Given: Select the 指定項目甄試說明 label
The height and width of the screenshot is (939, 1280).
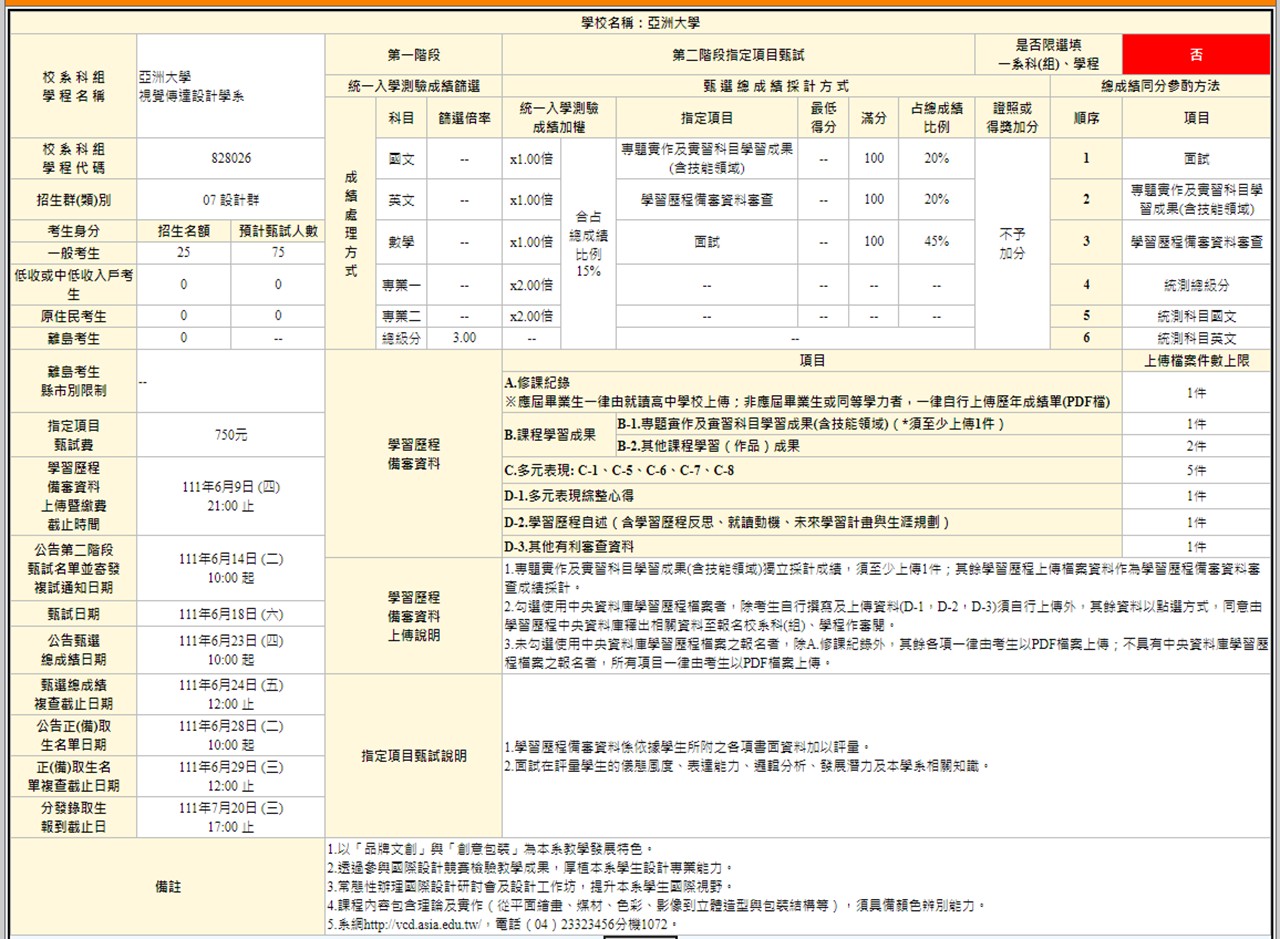Looking at the screenshot, I should click(414, 757).
